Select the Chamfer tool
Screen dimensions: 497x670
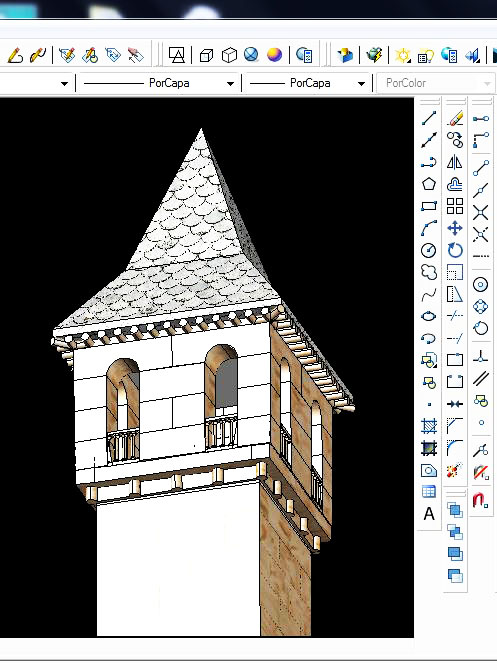tap(455, 426)
